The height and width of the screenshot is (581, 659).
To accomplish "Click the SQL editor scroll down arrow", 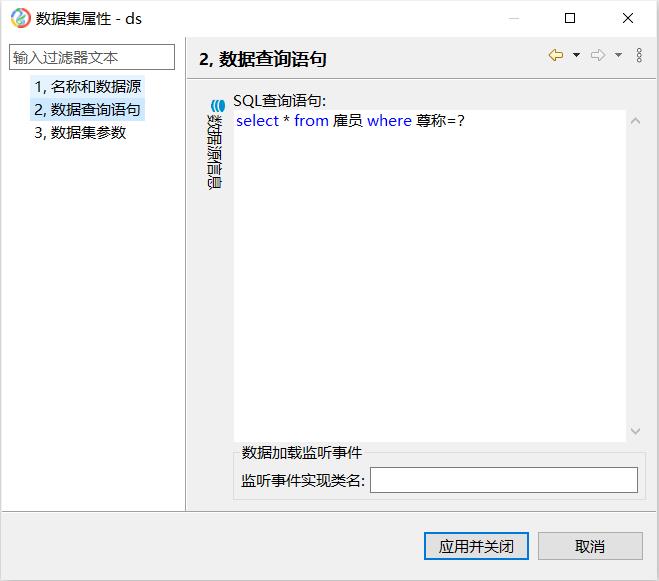I will (x=635, y=430).
